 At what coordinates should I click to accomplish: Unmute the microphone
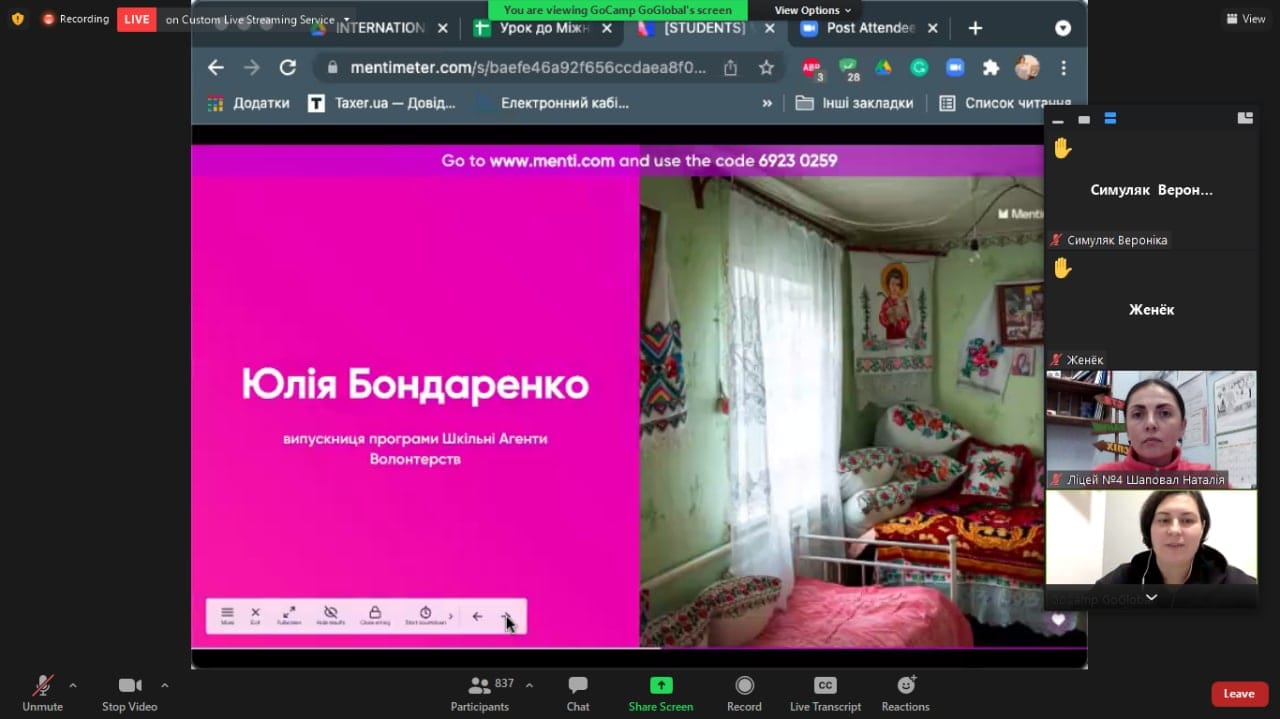[x=42, y=693]
